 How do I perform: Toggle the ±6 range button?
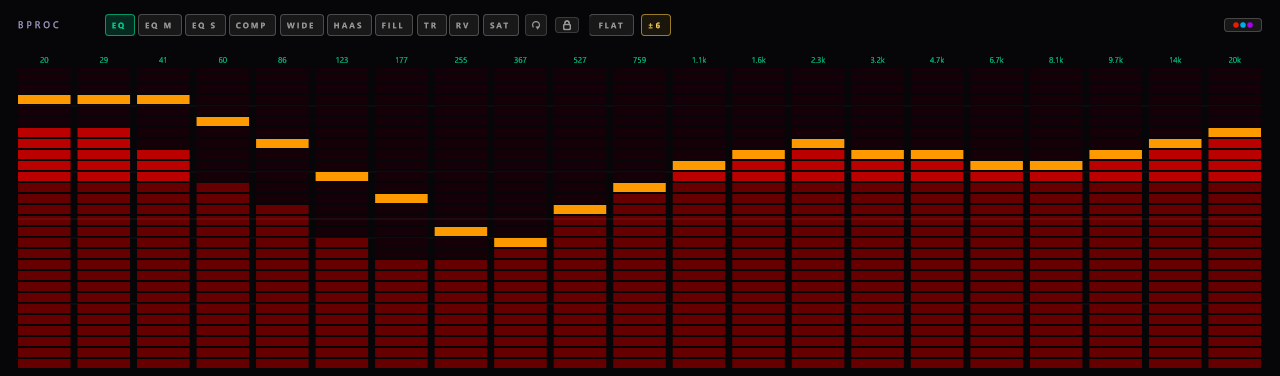point(656,25)
